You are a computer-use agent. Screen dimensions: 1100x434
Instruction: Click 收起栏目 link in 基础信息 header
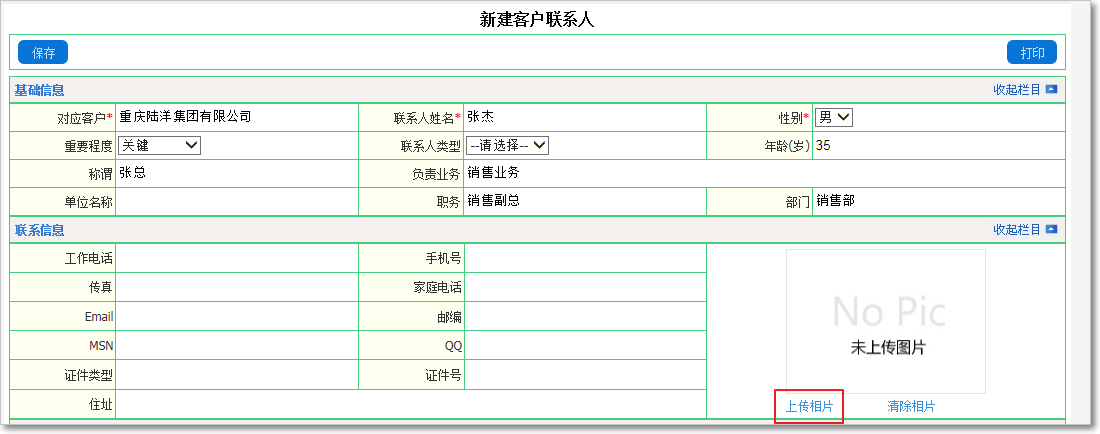(1017, 90)
